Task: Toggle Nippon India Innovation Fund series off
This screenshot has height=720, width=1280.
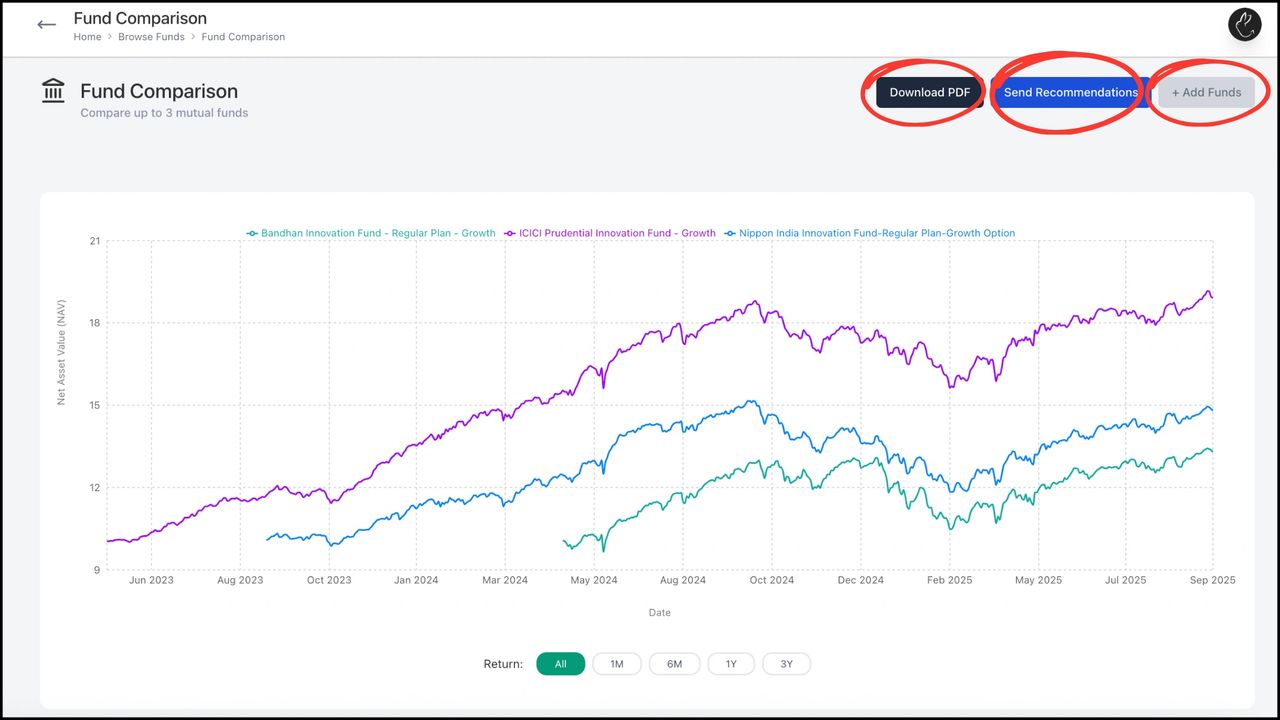Action: click(875, 233)
